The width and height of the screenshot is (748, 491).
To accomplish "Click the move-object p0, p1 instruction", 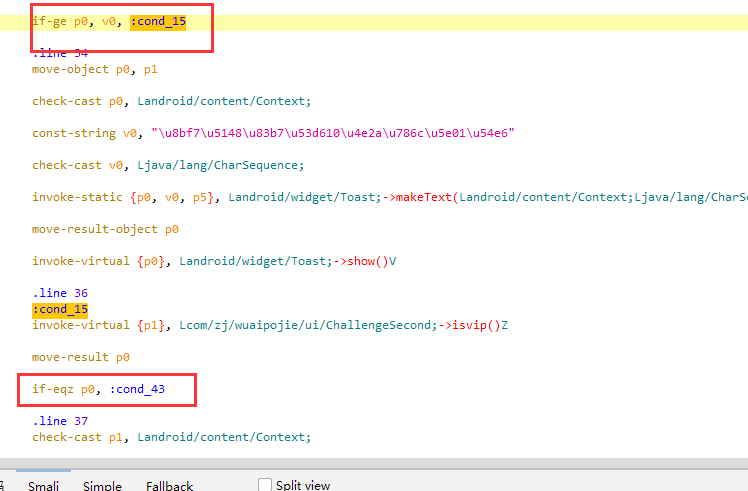I will click(x=94, y=69).
